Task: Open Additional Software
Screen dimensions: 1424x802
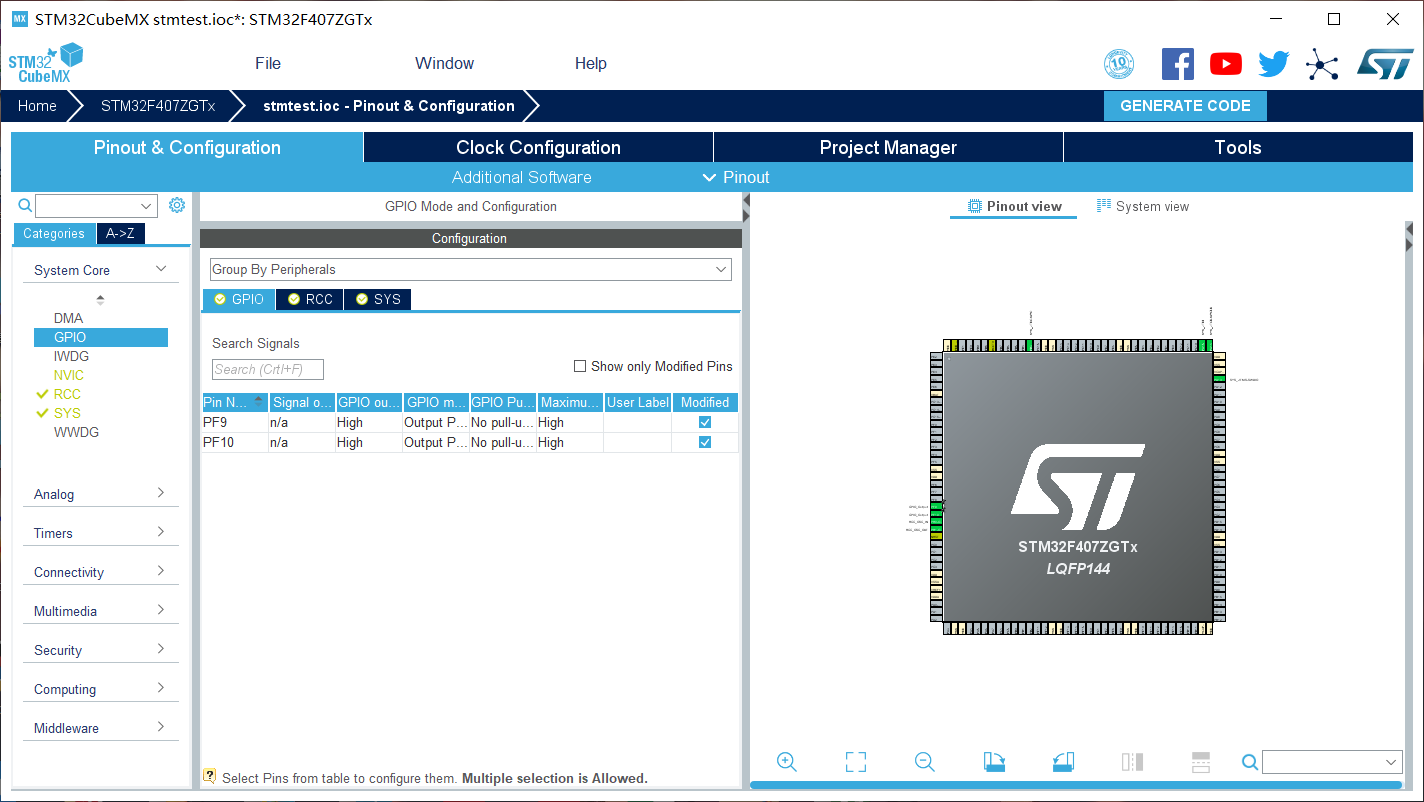Action: 522,177
